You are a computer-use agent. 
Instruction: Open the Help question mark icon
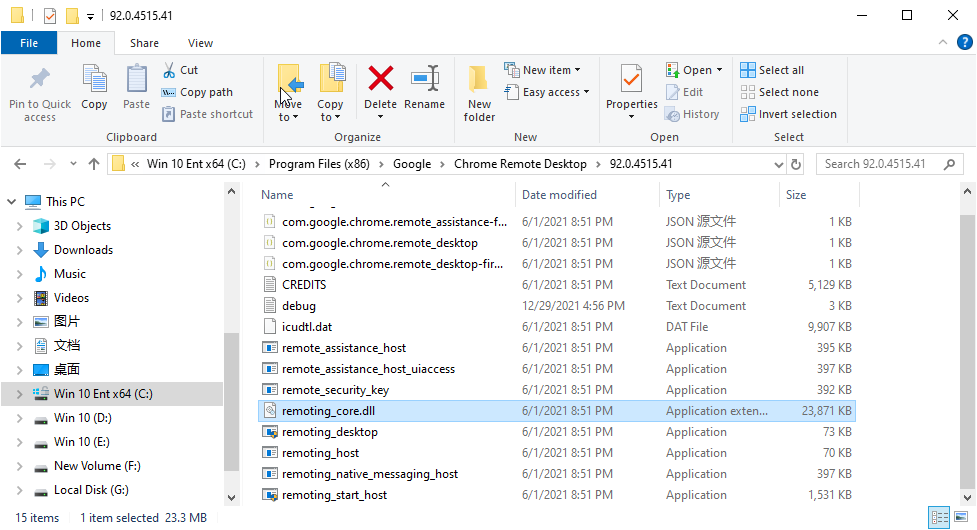tap(965, 42)
